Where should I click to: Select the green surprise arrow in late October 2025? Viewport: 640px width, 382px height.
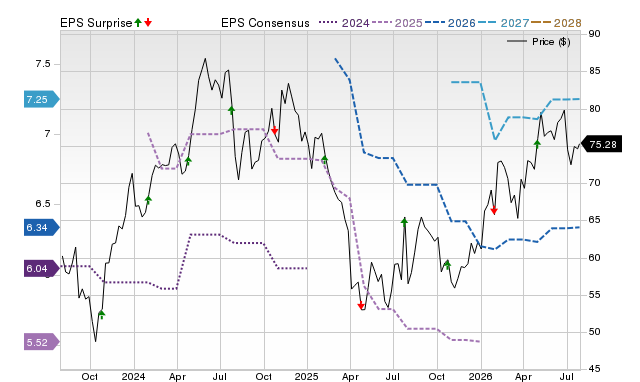coord(447,264)
